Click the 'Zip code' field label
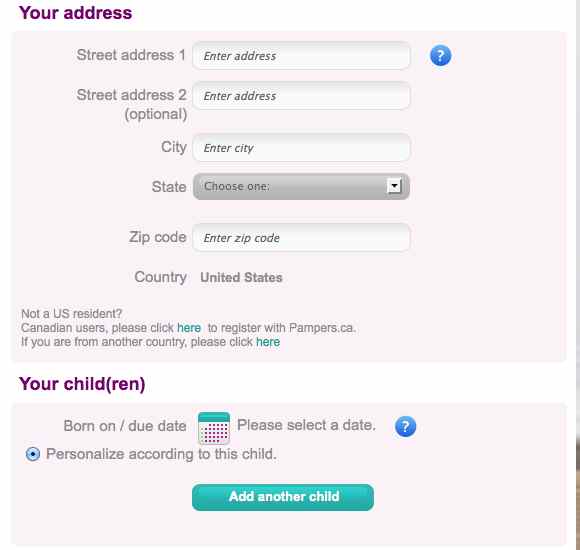This screenshot has height=550, width=580. [x=158, y=237]
